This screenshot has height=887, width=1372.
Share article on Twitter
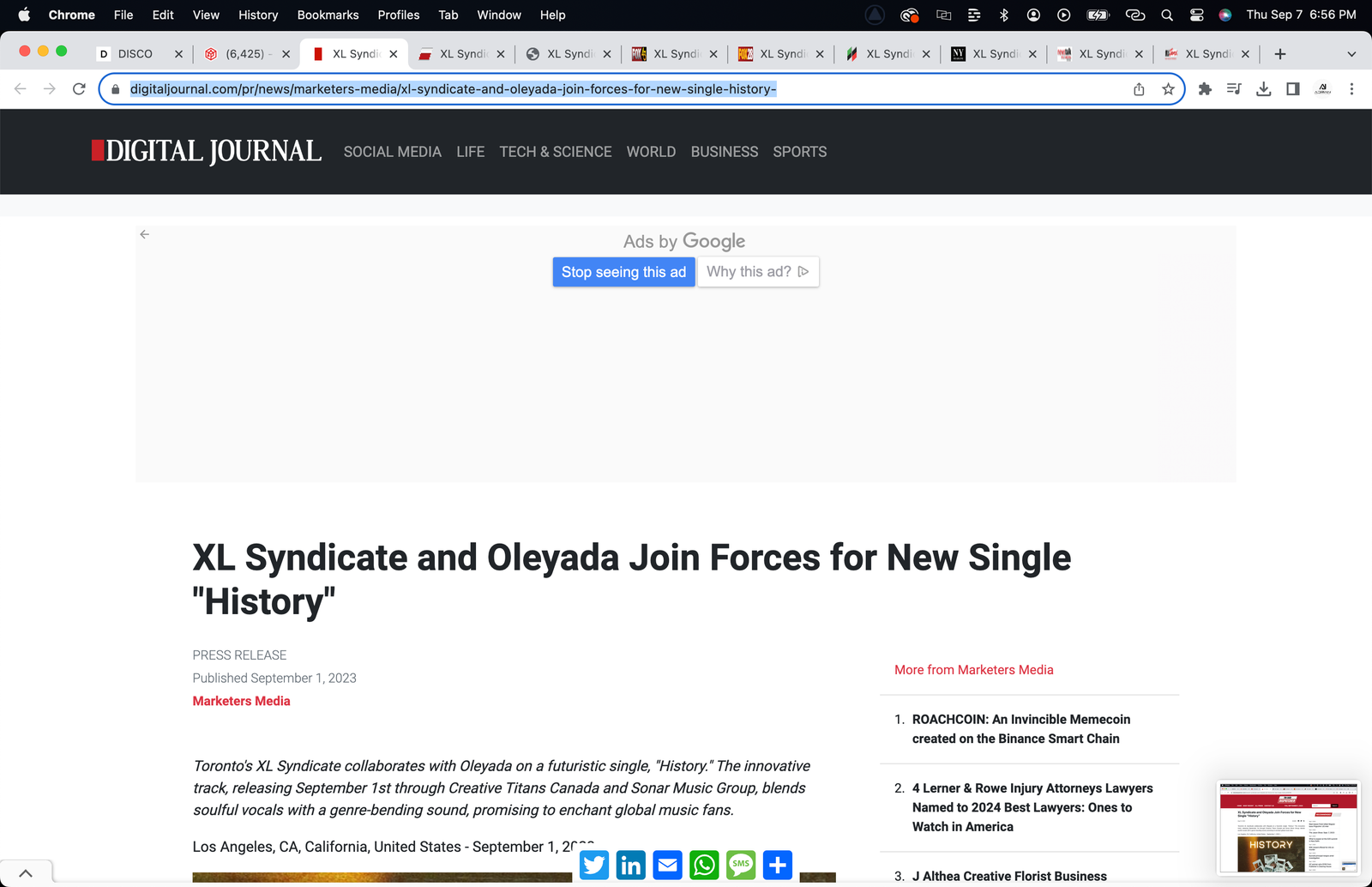point(594,865)
